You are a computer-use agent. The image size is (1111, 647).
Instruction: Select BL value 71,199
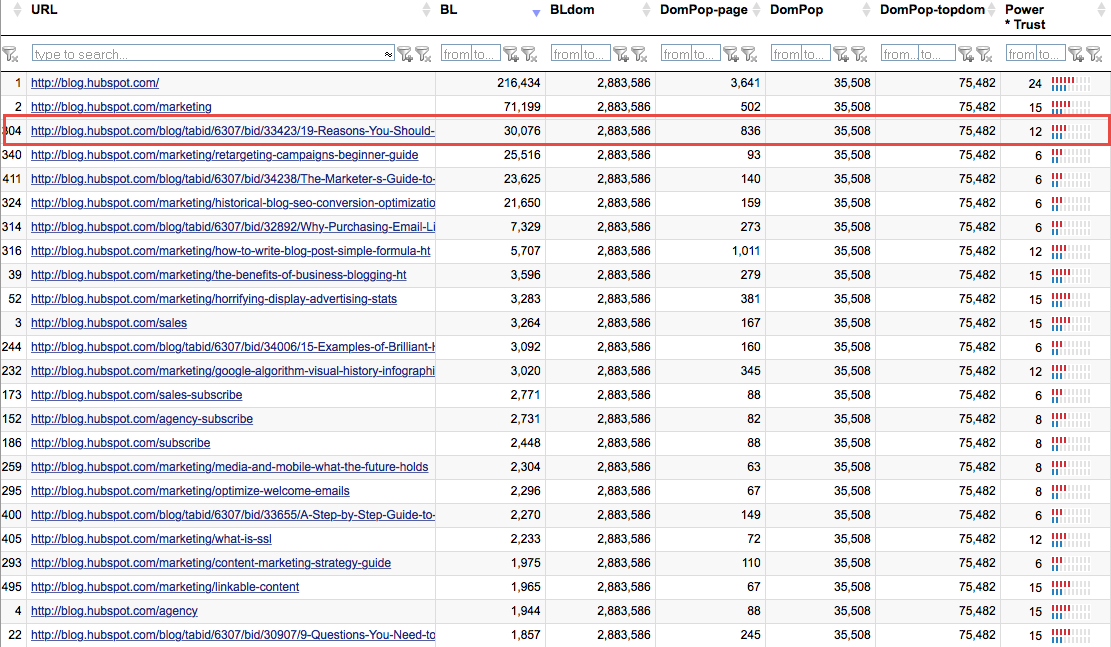click(x=522, y=107)
